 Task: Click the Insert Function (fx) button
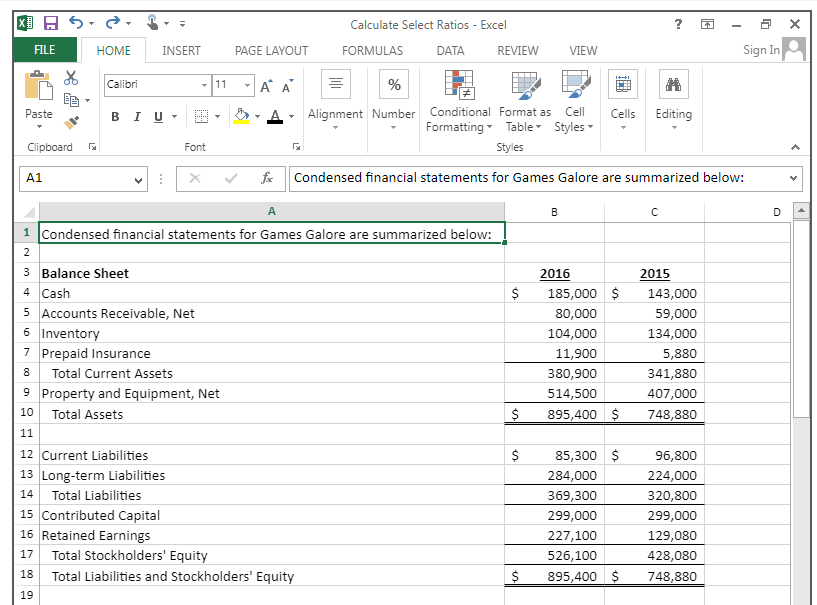point(267,178)
